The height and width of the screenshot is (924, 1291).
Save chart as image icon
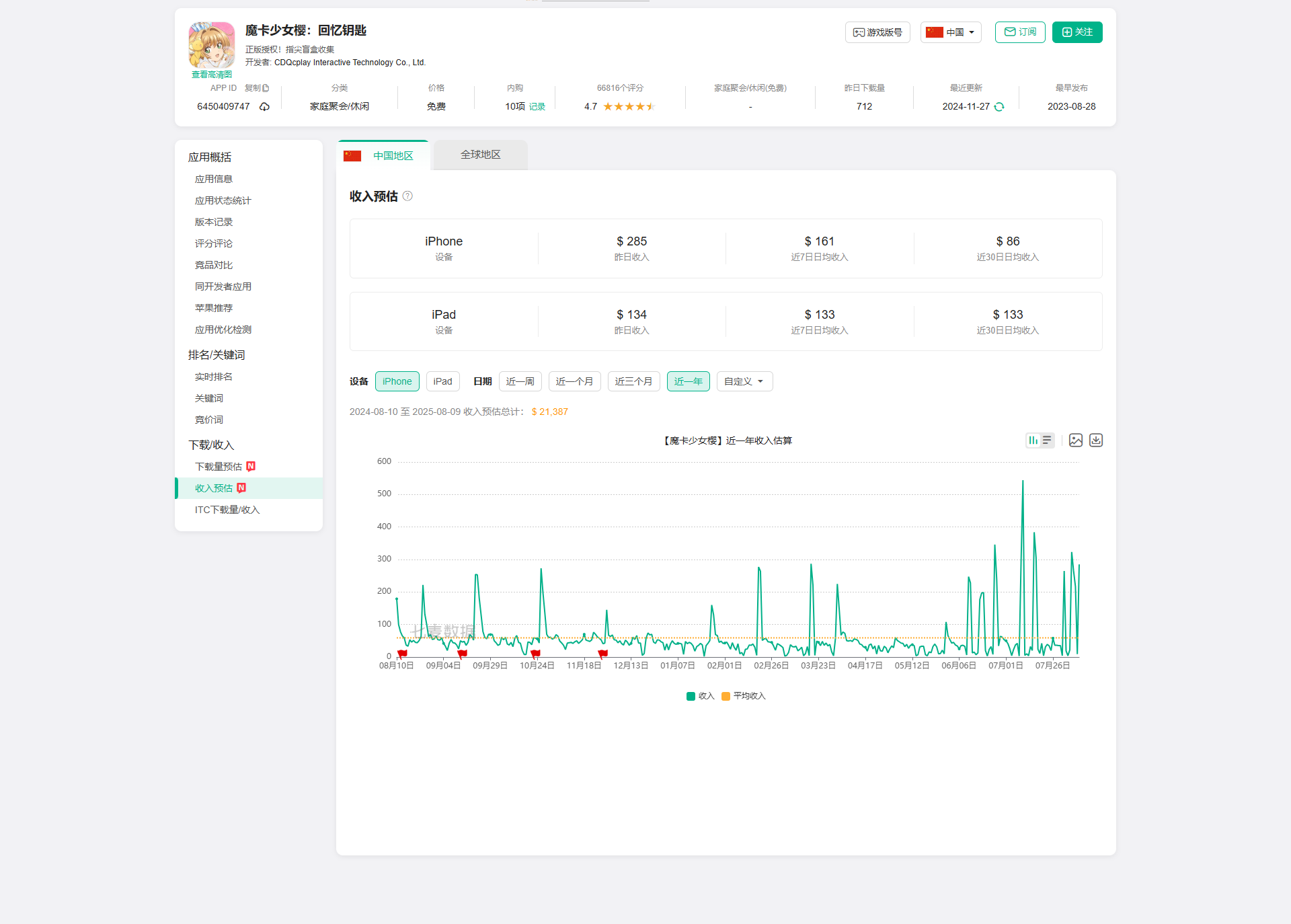tap(1076, 440)
